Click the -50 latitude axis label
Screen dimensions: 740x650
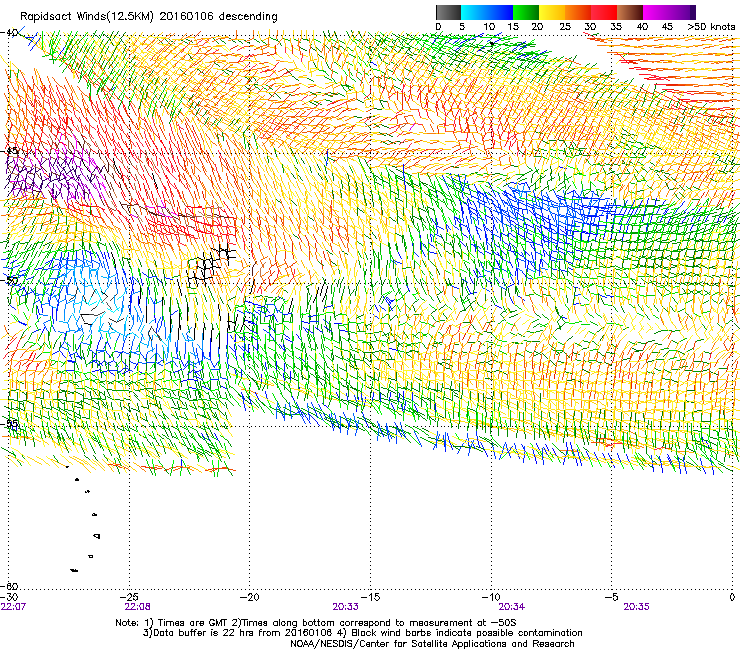9,281
